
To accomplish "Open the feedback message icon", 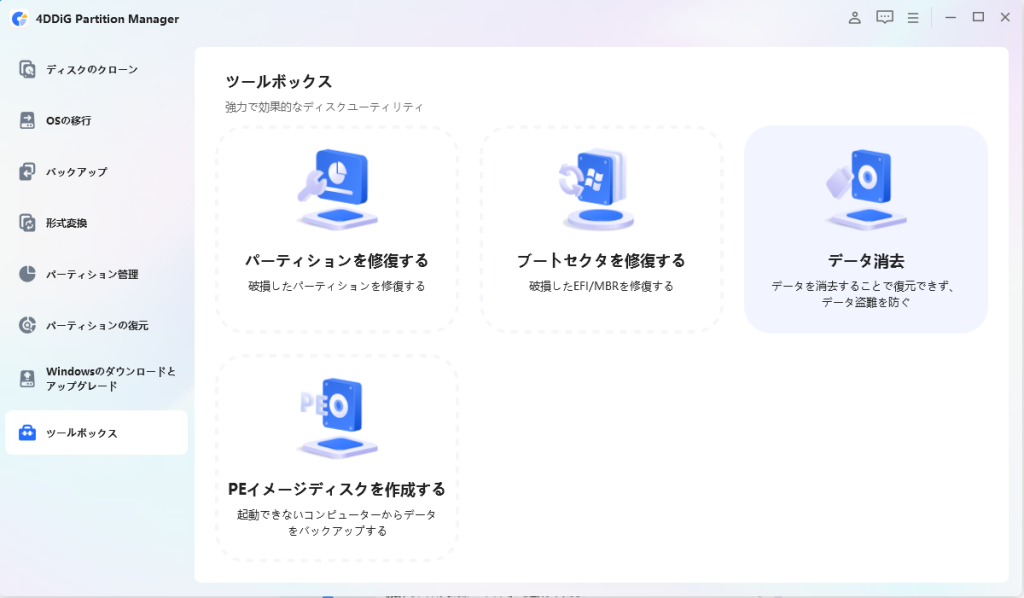I will (x=884, y=17).
